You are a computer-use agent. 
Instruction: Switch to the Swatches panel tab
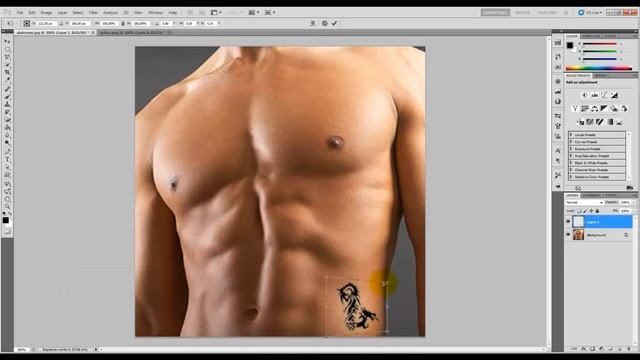(x=591, y=36)
